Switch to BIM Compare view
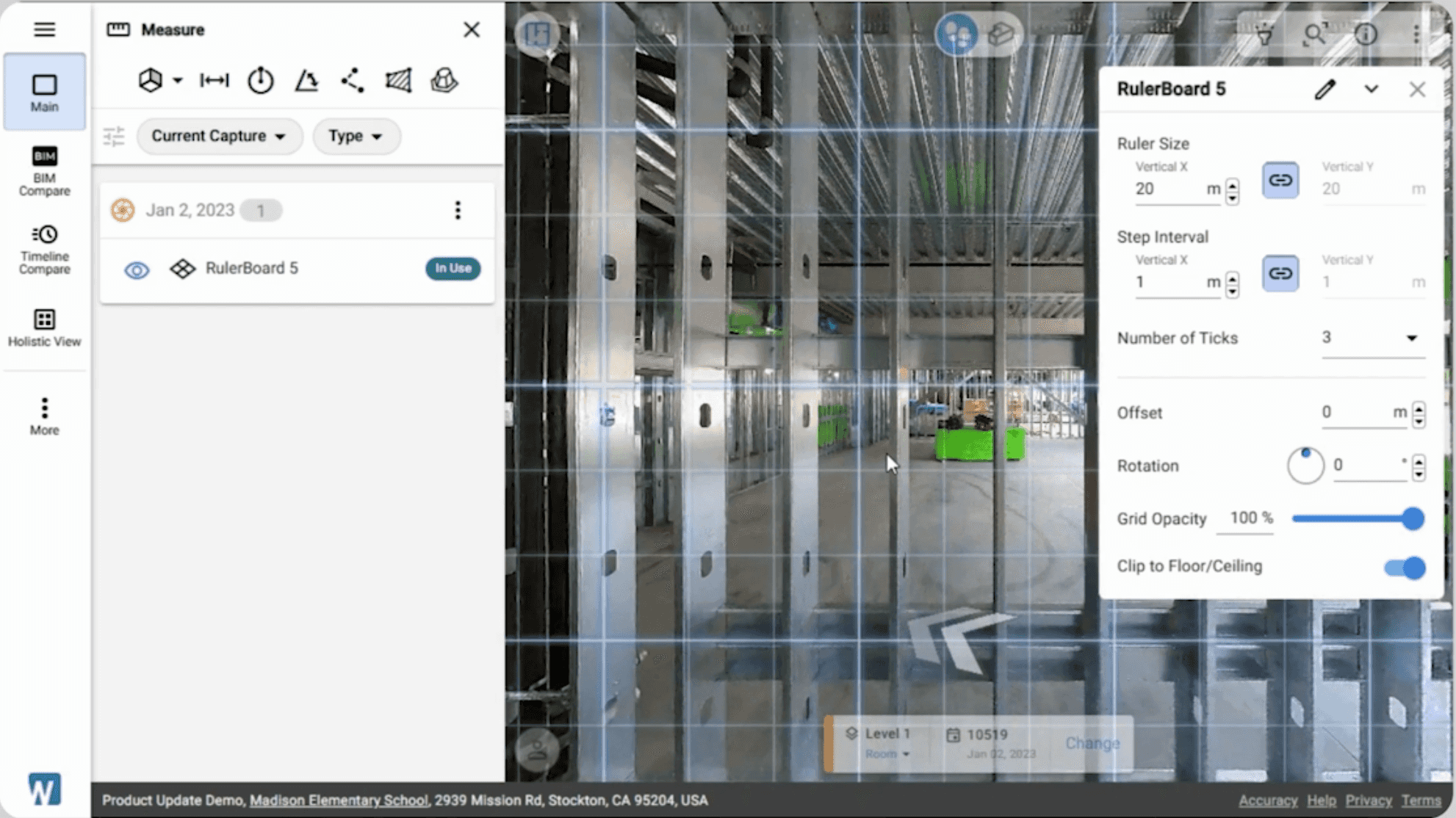1456x818 pixels. (x=44, y=170)
